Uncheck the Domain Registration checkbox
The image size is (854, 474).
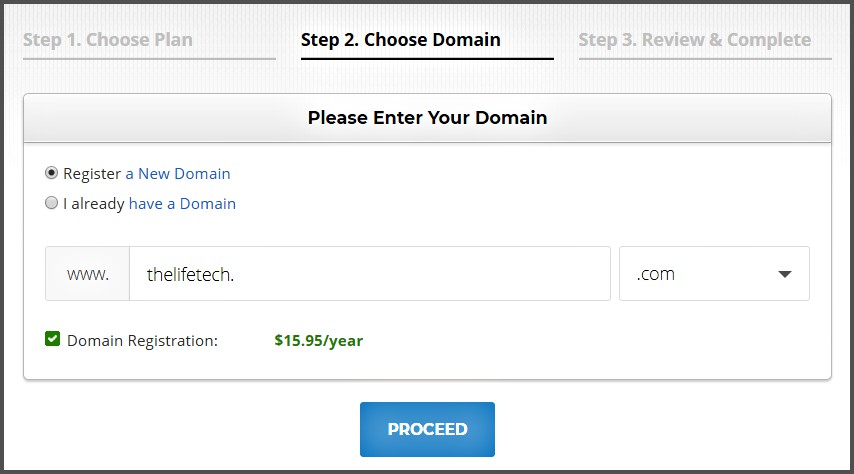click(53, 339)
